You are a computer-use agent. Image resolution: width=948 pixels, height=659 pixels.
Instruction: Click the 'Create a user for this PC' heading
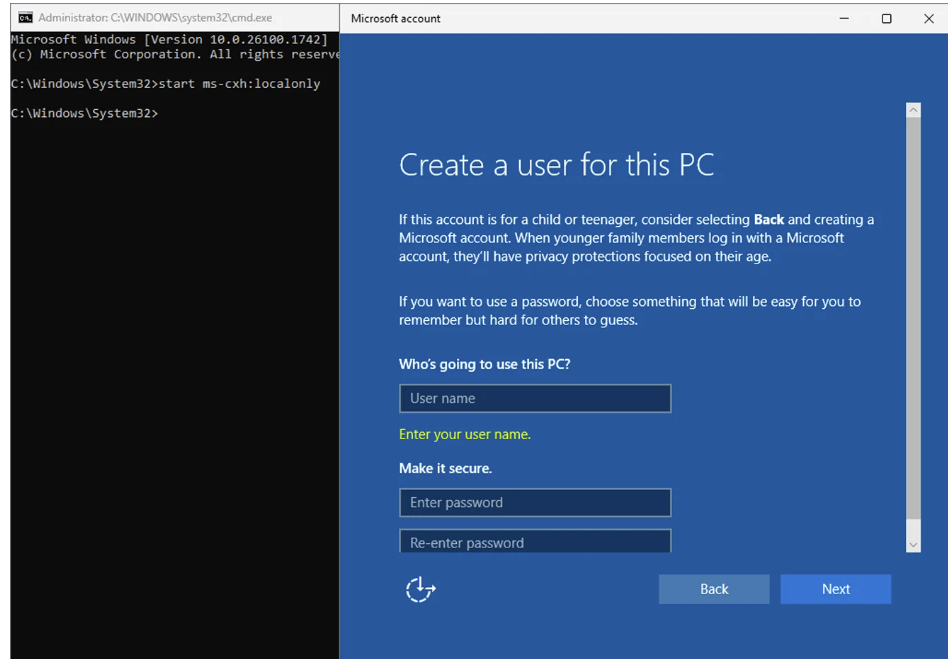coord(556,164)
